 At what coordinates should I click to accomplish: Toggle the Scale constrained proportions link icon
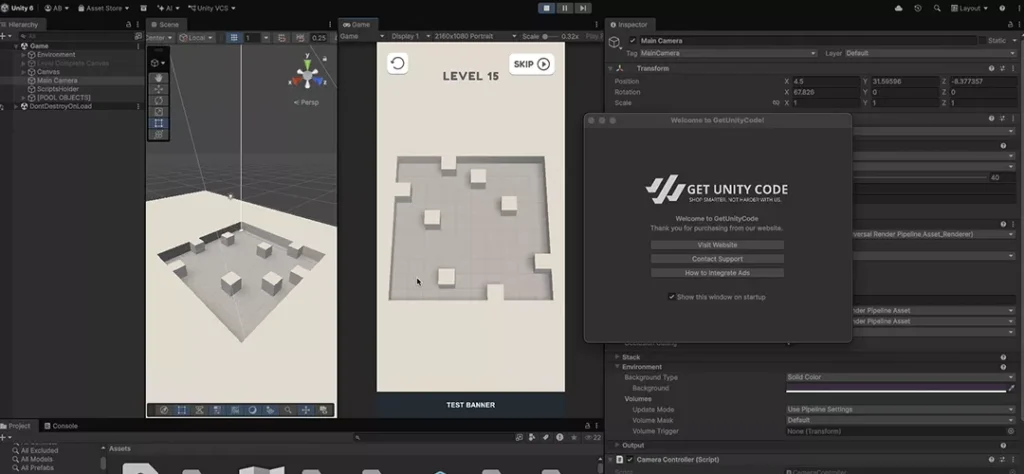(x=776, y=103)
